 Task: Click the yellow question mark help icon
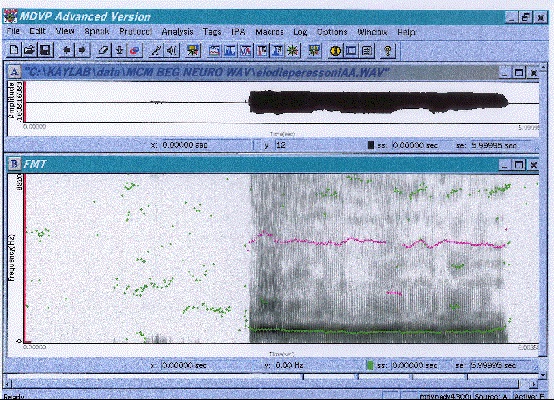point(388,51)
